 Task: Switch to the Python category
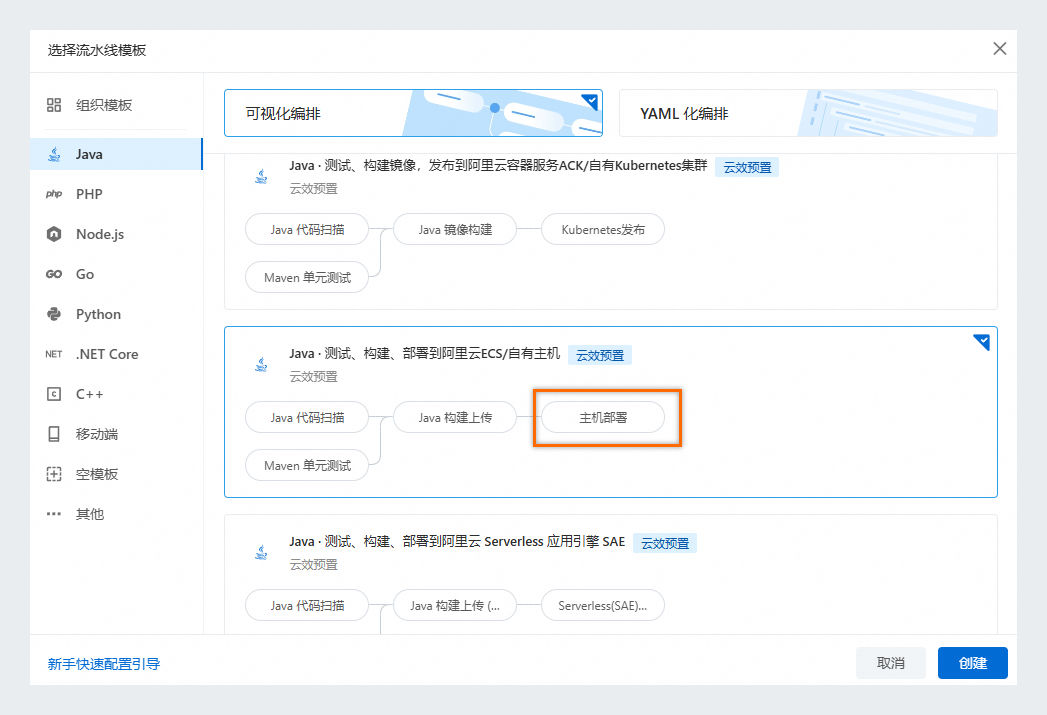[116, 314]
